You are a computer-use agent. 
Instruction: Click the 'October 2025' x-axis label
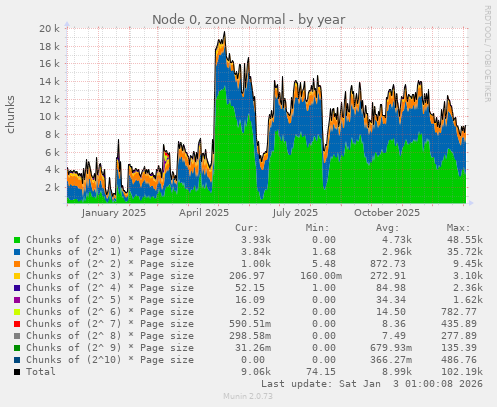tap(387, 213)
